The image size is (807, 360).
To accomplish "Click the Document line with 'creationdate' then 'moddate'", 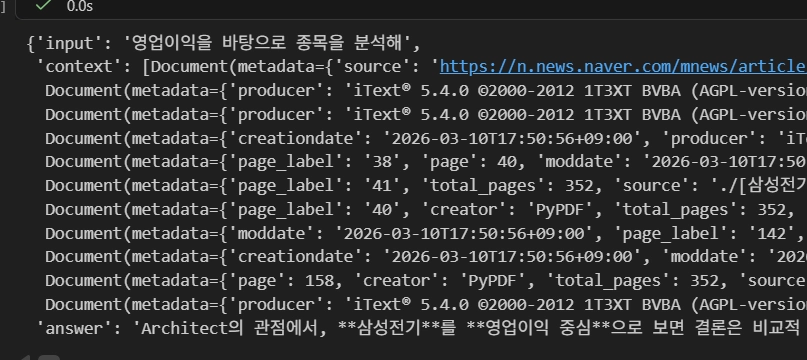I will (x=426, y=256).
